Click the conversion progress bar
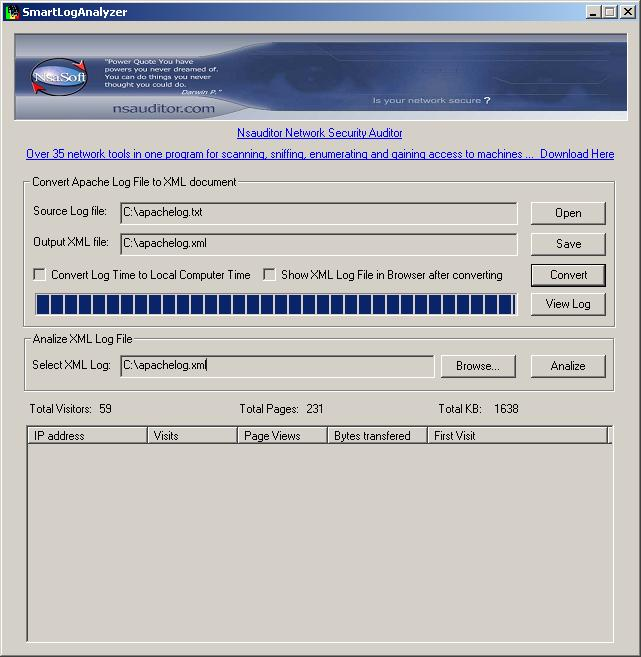The width and height of the screenshot is (641, 657). 275,304
